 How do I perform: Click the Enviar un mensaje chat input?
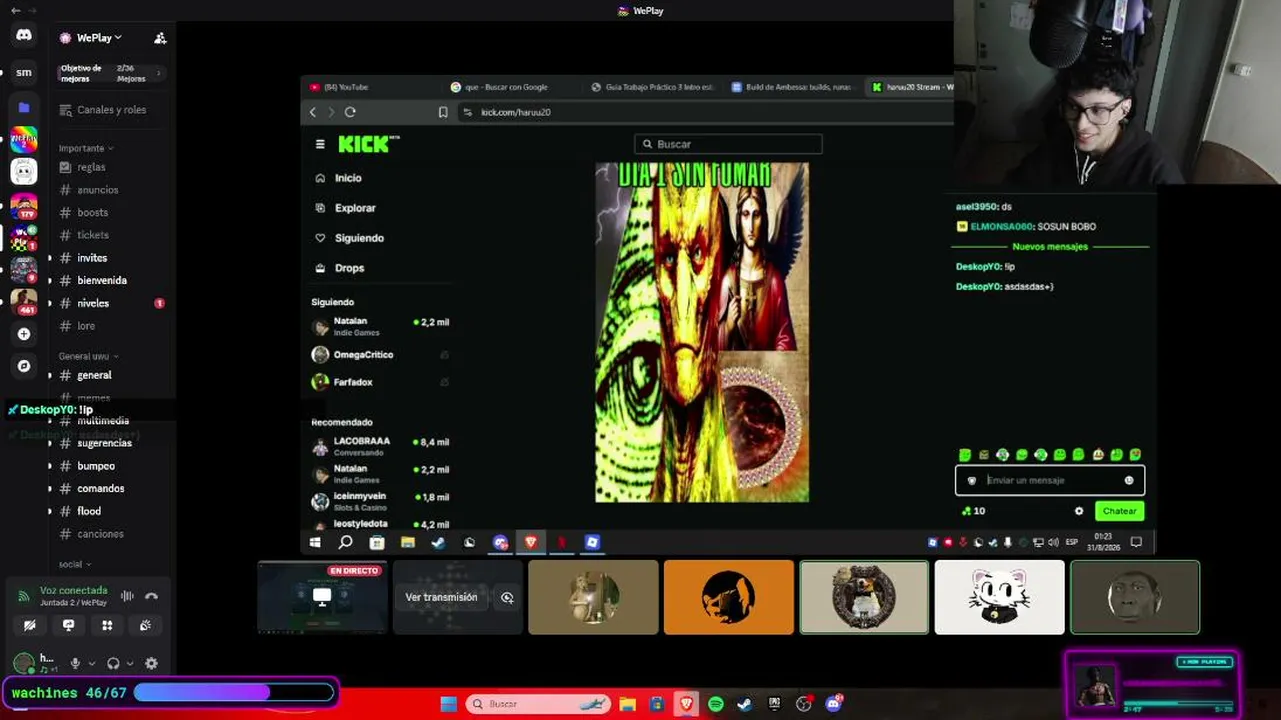click(1050, 480)
